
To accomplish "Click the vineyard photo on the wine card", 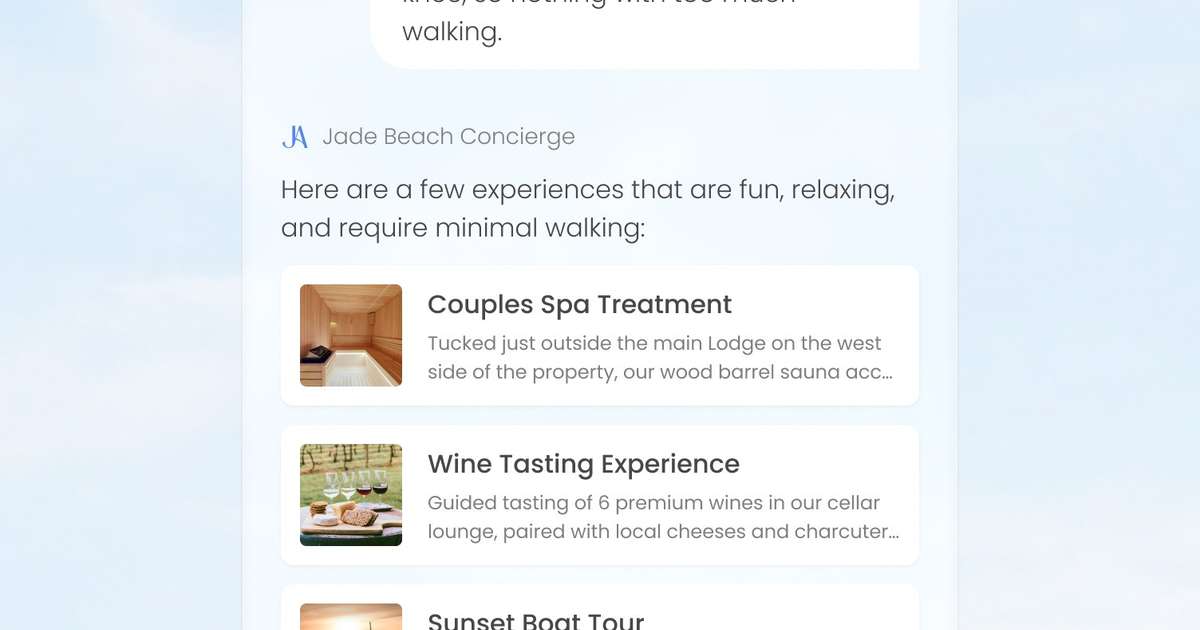I will 351,494.
